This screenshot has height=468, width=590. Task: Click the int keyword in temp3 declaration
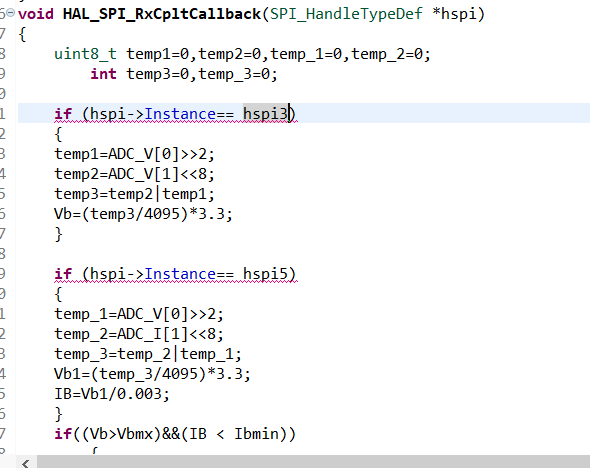point(103,74)
